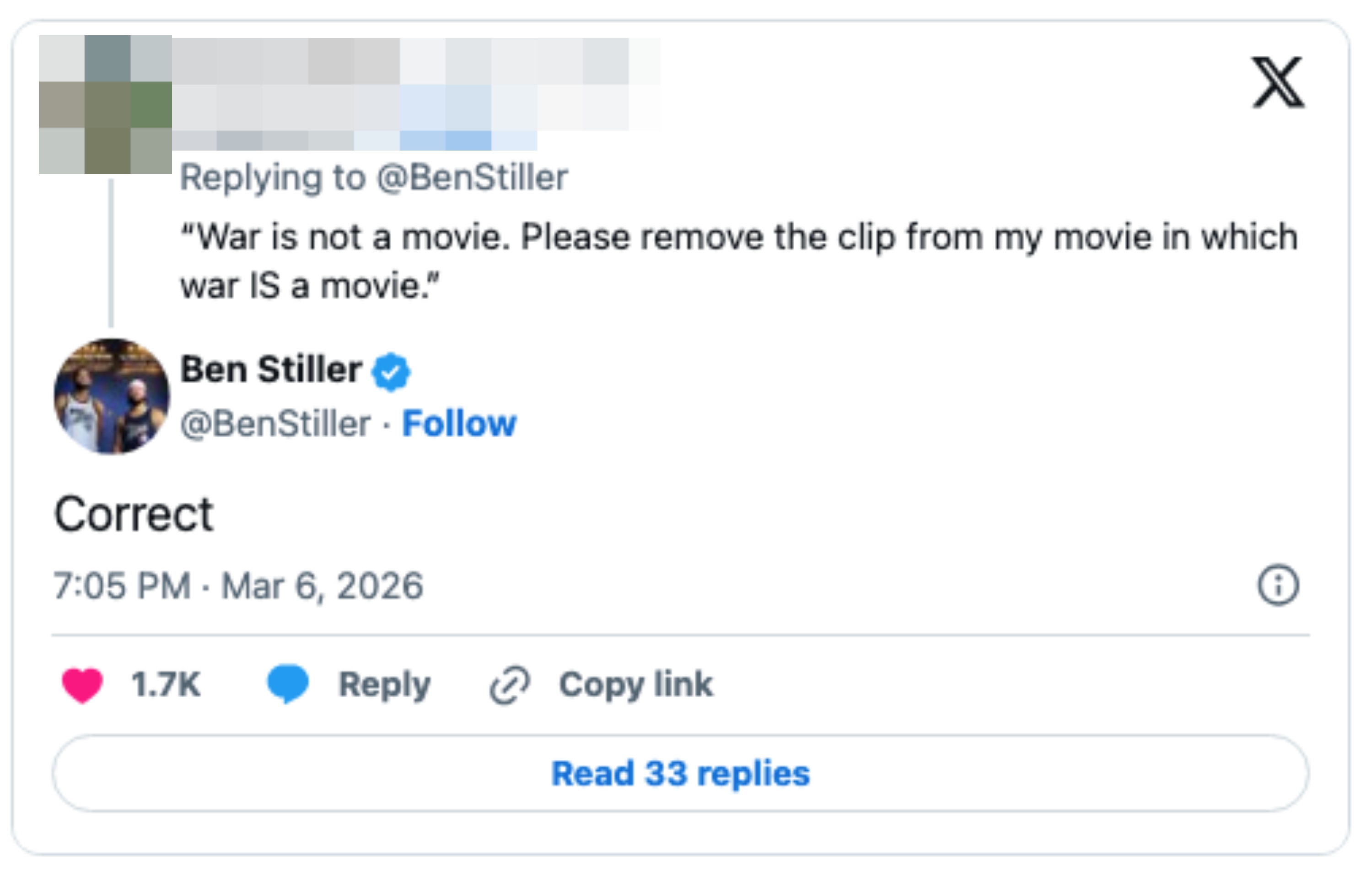Screen dimensions: 1372x872
Task: Open the quoted "War is not a movie" tweet
Action: [738, 260]
